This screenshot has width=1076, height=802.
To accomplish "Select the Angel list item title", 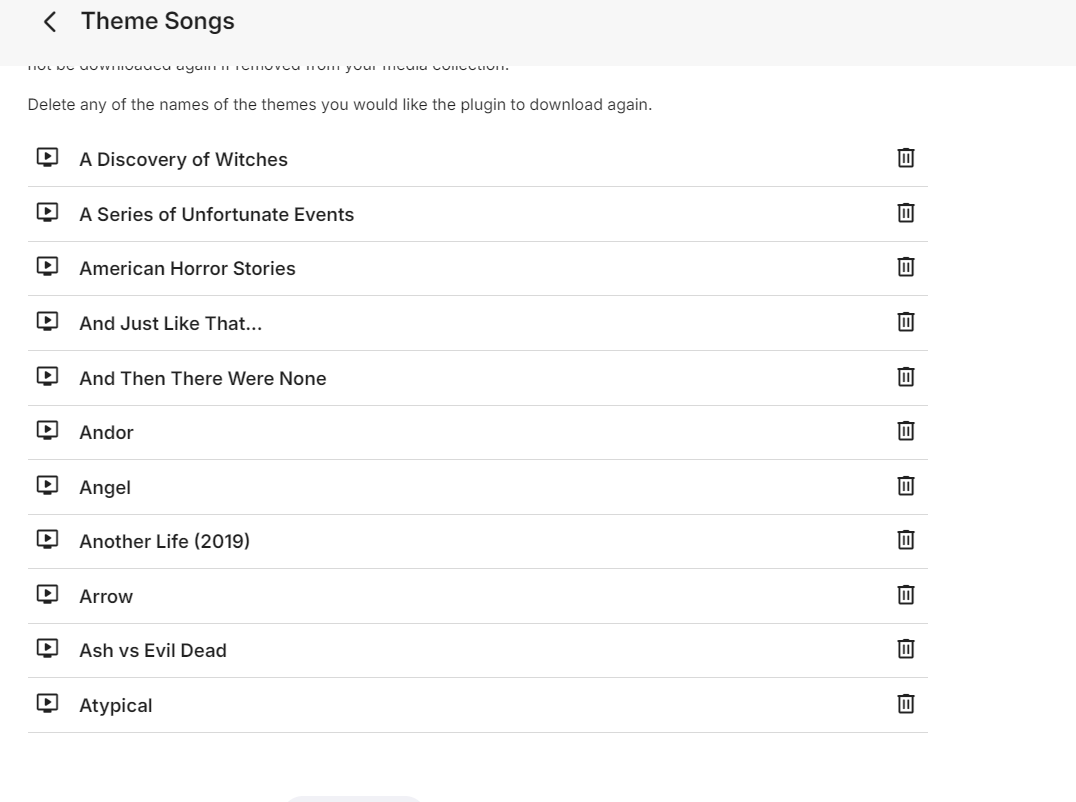I will click(x=105, y=487).
